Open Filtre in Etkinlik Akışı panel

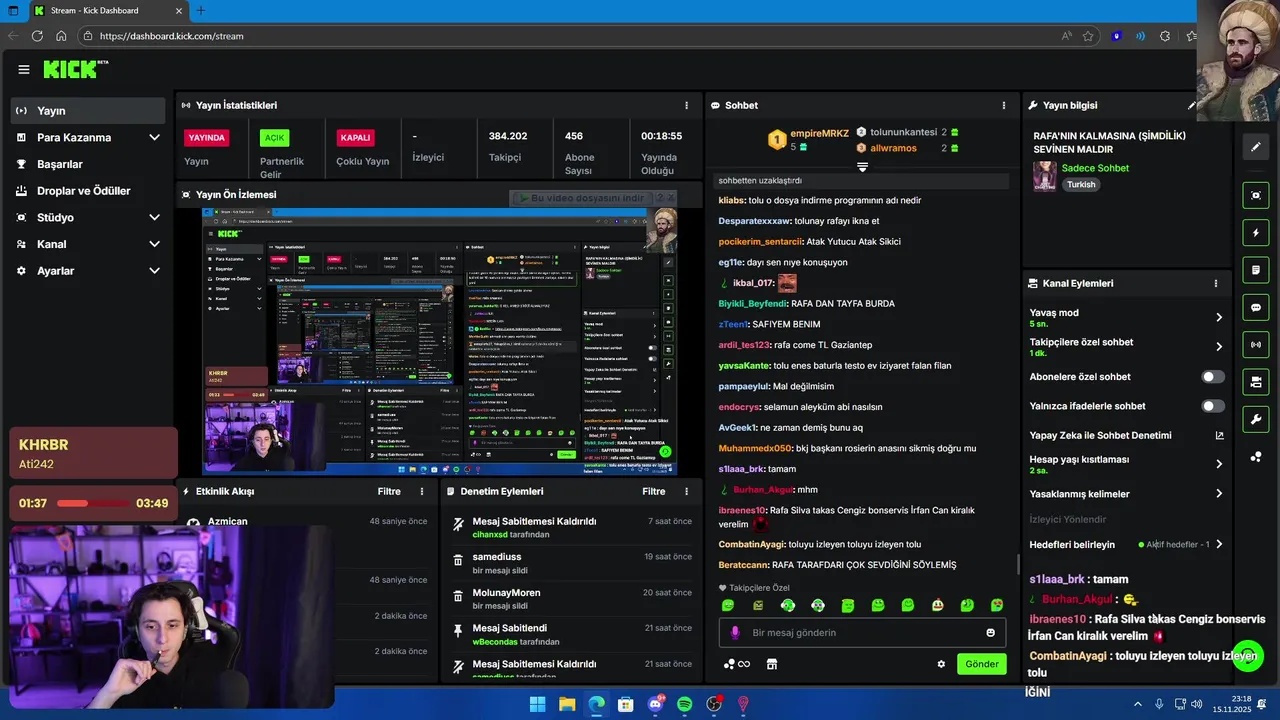click(389, 491)
